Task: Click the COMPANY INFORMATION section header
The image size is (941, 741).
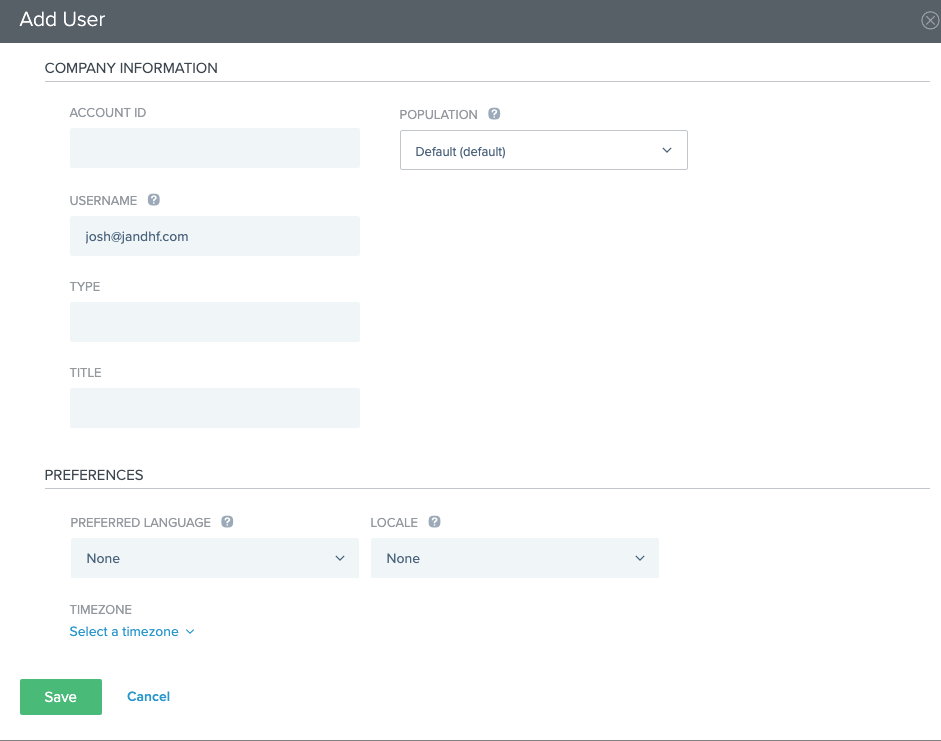Action: (130, 68)
